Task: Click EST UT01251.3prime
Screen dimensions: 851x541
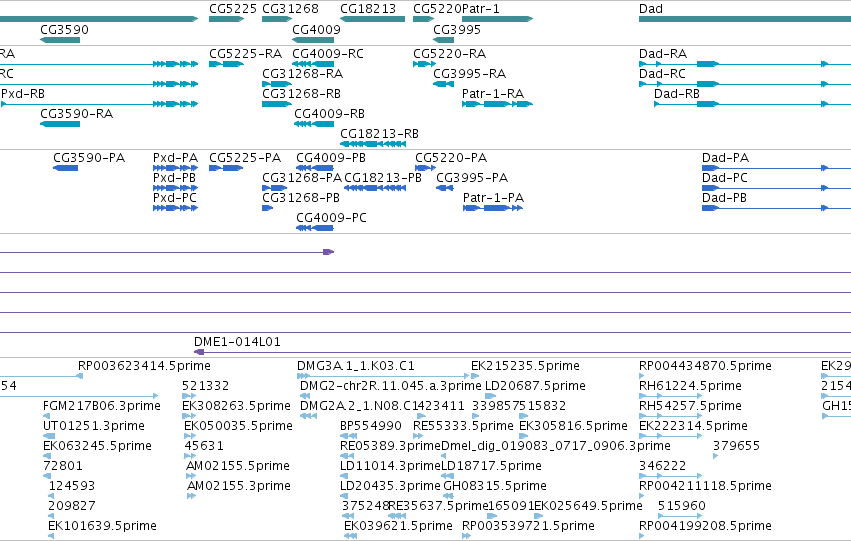Action: click(x=93, y=426)
